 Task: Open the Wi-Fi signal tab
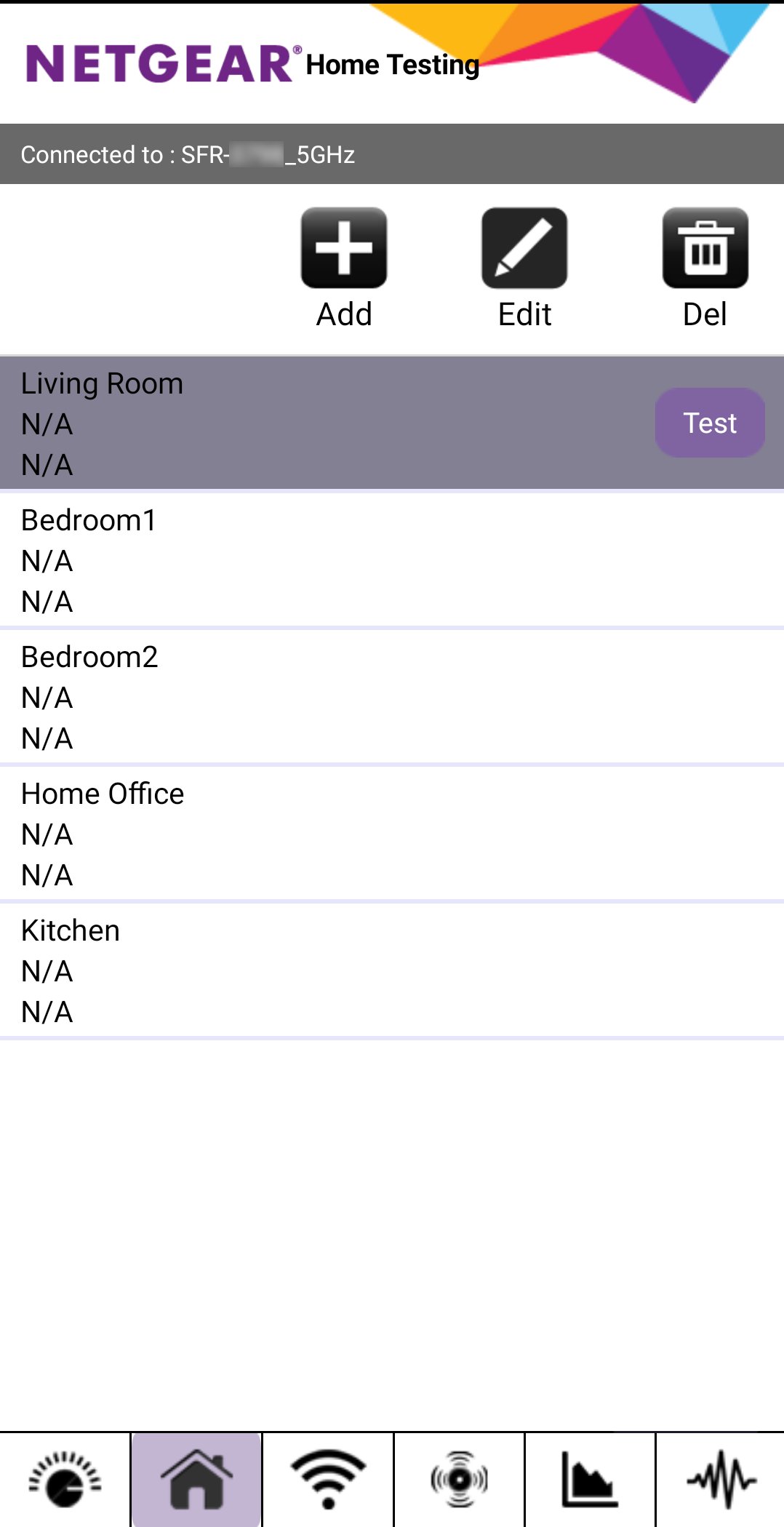coord(328,1480)
